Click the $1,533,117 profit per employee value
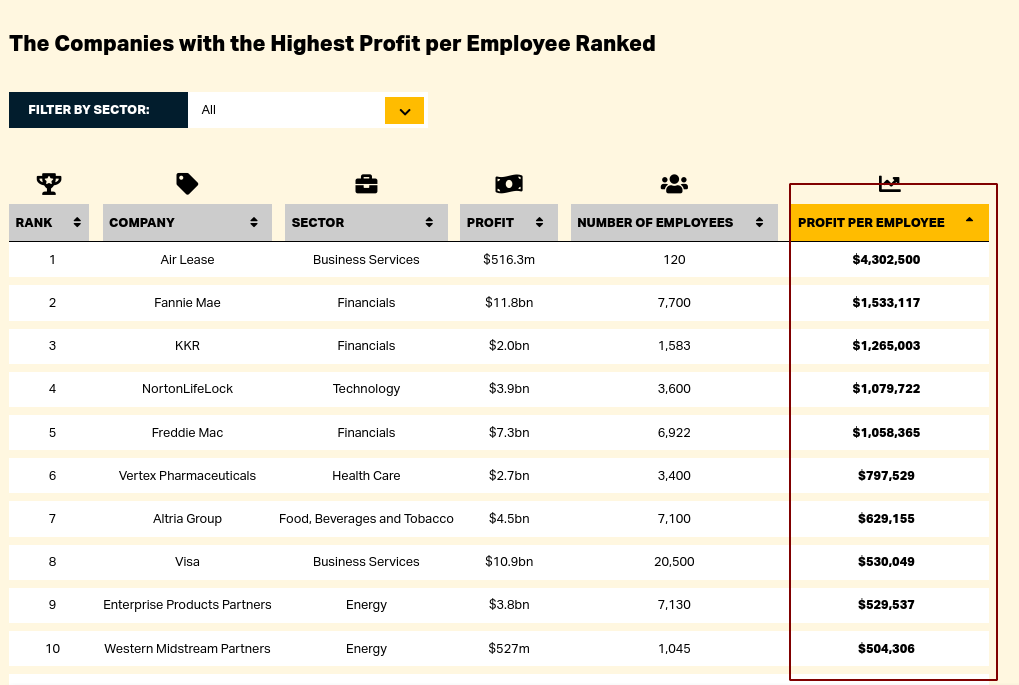The height and width of the screenshot is (685, 1019). [x=886, y=302]
